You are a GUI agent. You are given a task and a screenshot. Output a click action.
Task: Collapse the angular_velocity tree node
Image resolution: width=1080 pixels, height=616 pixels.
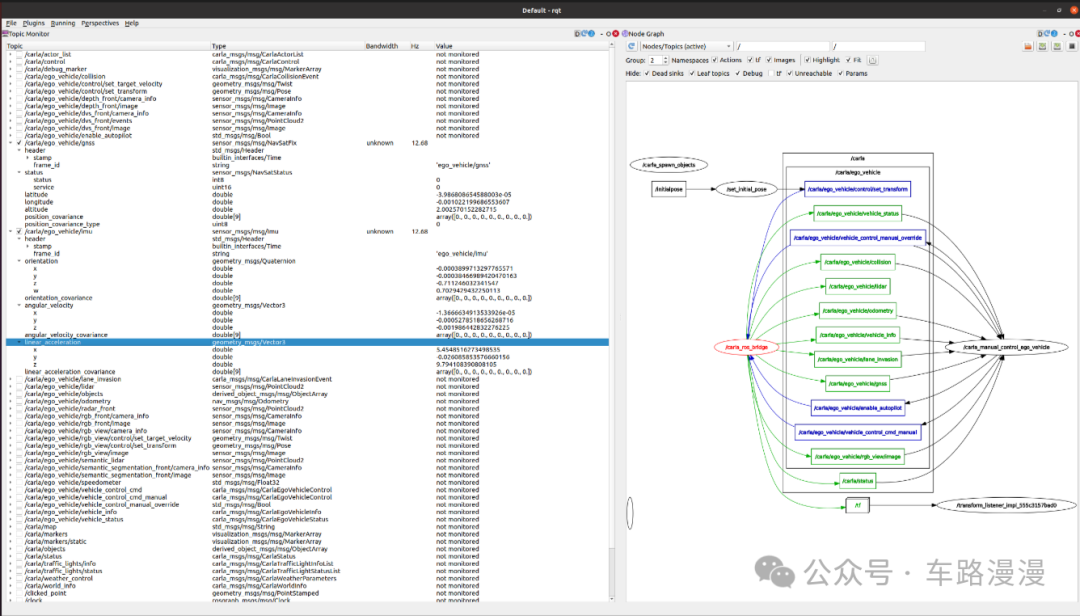coord(19,305)
